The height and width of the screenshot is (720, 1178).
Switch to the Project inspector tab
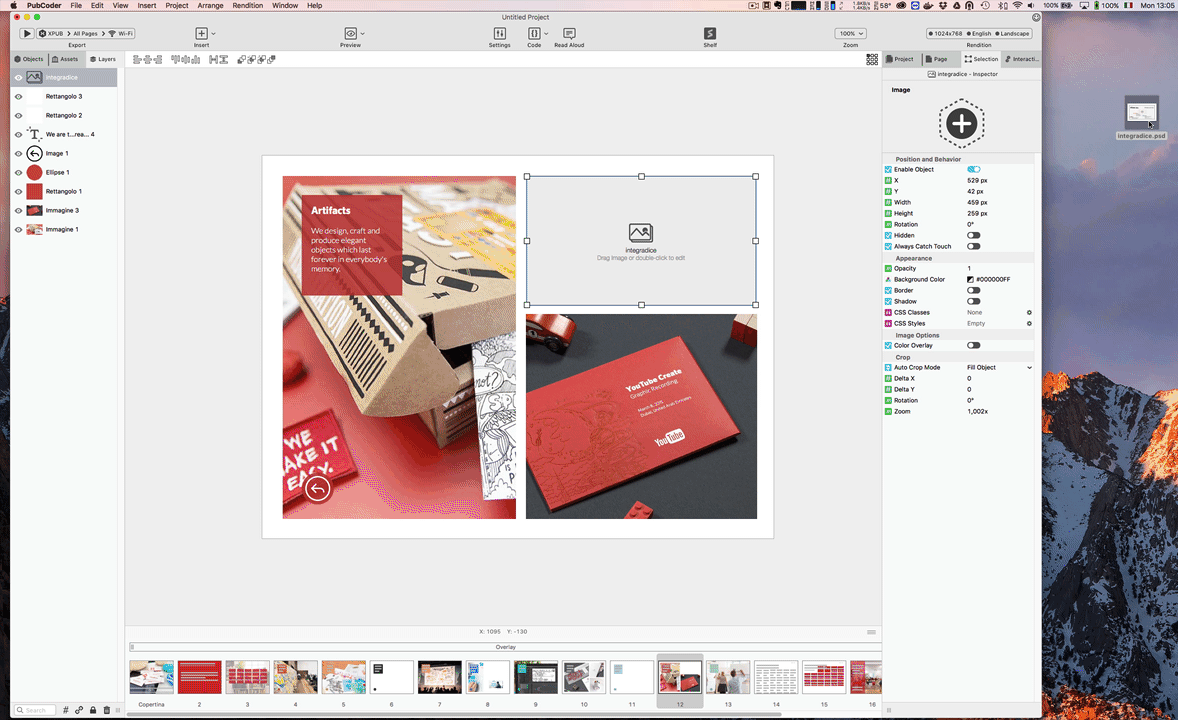coord(900,59)
